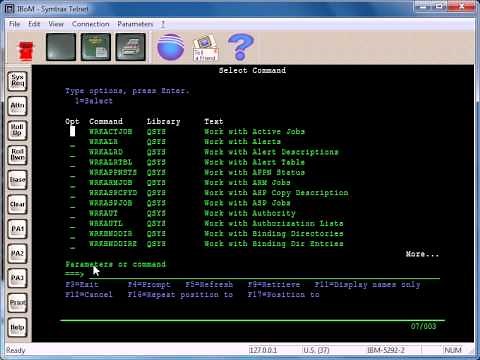Click the IBM-5292-2 status bar entry
Screen dimensions: 480x360
coord(386,350)
